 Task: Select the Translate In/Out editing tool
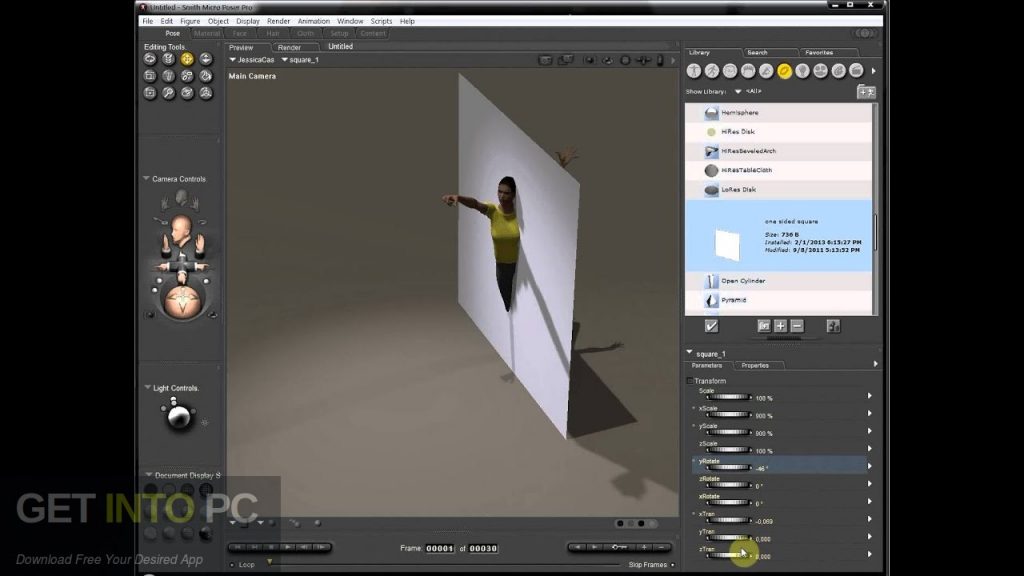[206, 59]
